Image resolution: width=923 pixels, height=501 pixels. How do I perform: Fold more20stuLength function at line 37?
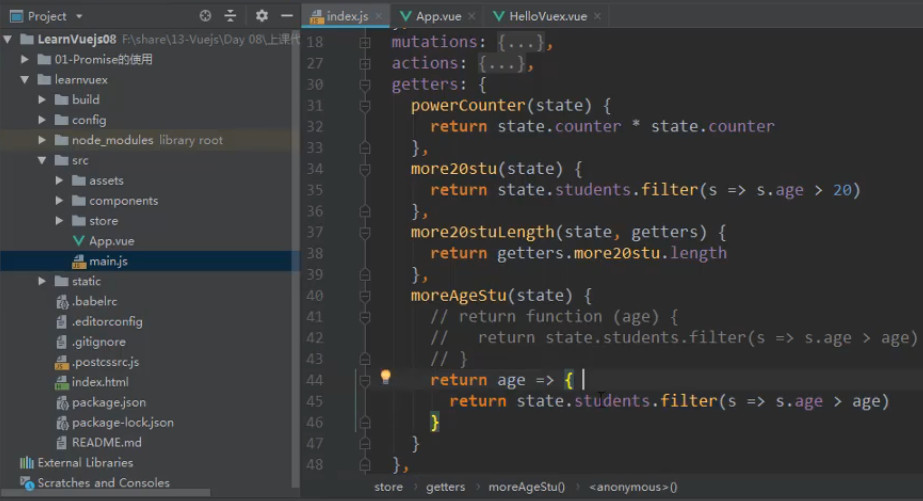[x=365, y=233]
